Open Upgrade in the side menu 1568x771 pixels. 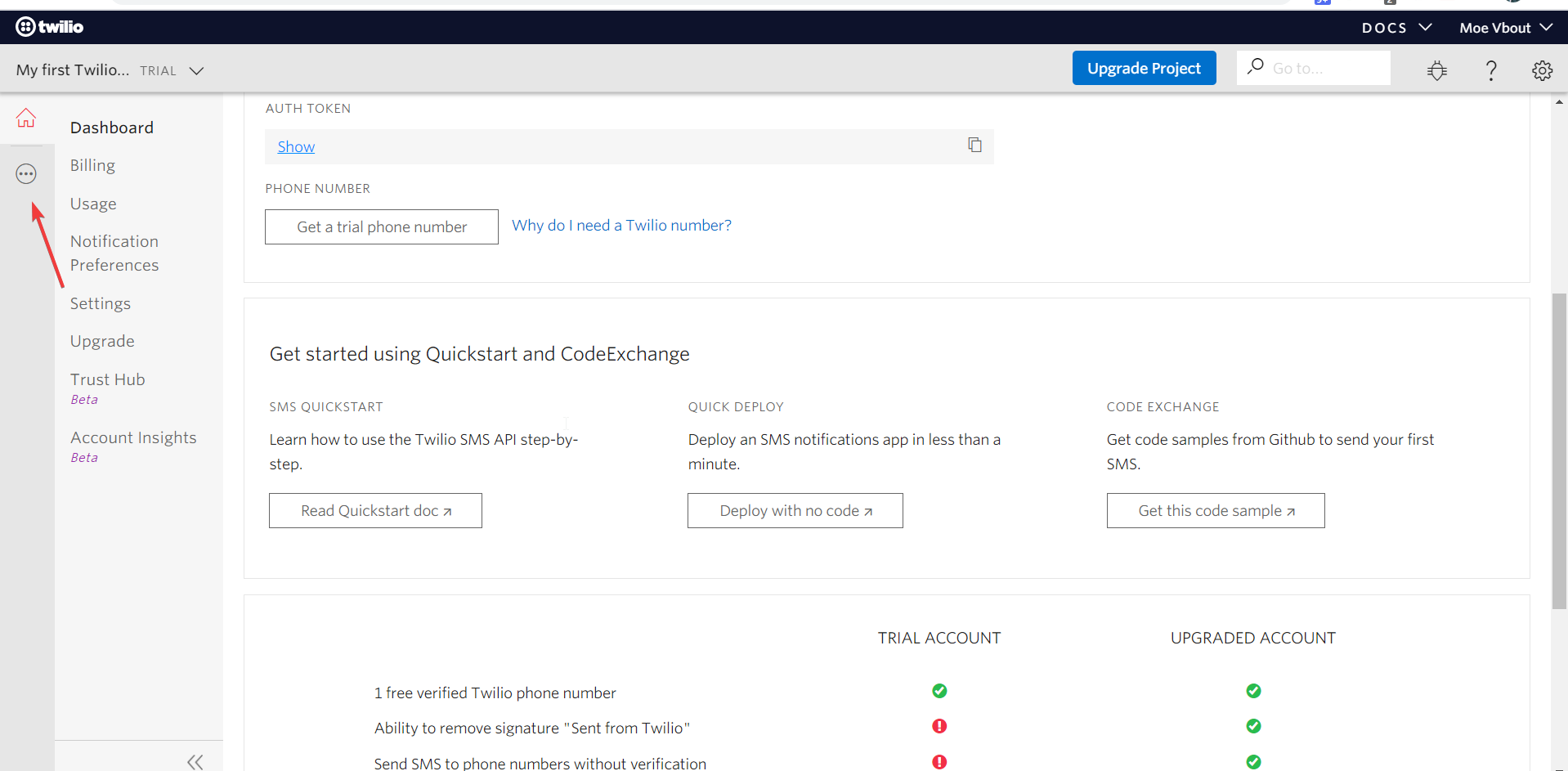tap(102, 341)
